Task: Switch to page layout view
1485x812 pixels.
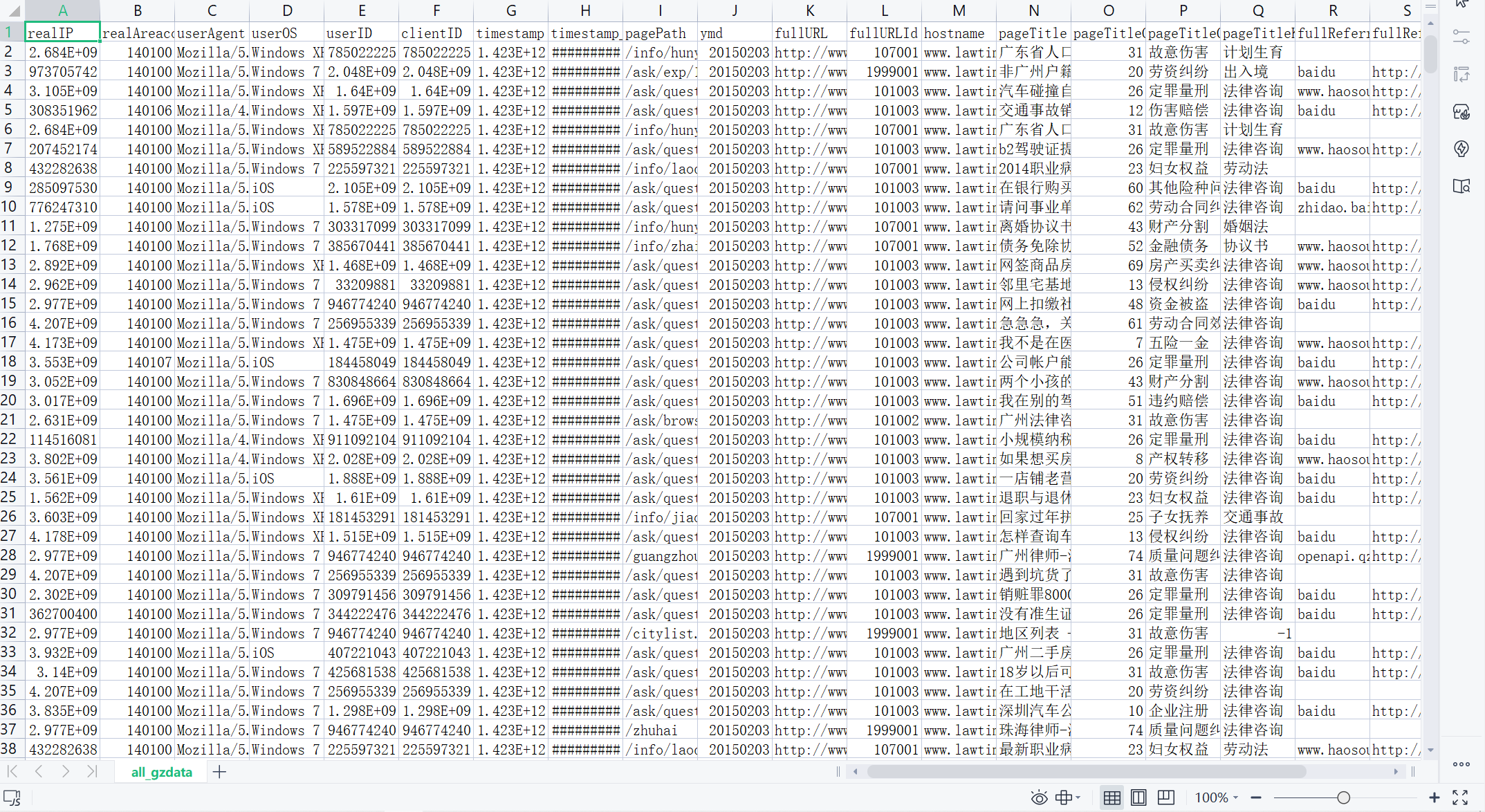Action: pyautogui.click(x=1138, y=797)
